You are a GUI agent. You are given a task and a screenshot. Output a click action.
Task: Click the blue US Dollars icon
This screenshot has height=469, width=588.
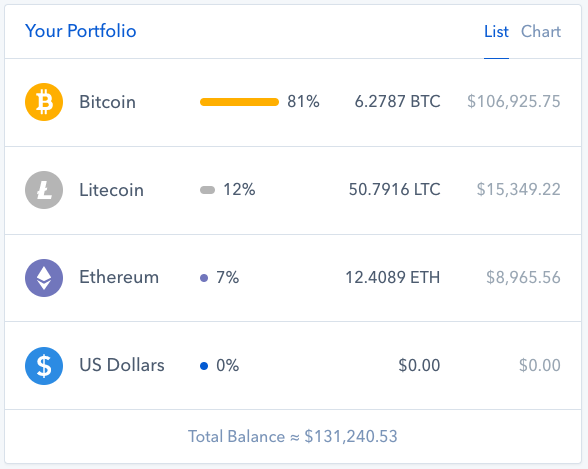44,366
